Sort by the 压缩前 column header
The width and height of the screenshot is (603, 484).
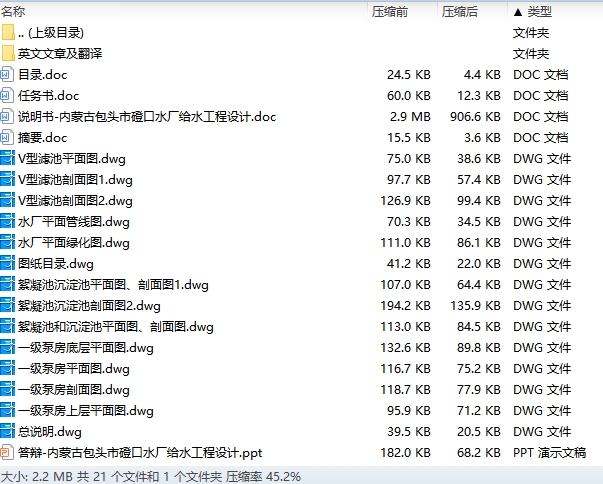(x=390, y=12)
